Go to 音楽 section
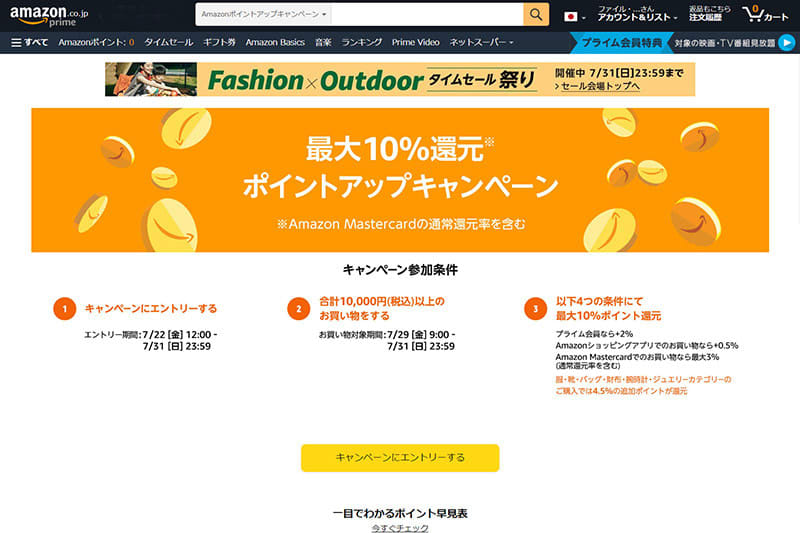The image size is (800, 533). click(x=323, y=42)
